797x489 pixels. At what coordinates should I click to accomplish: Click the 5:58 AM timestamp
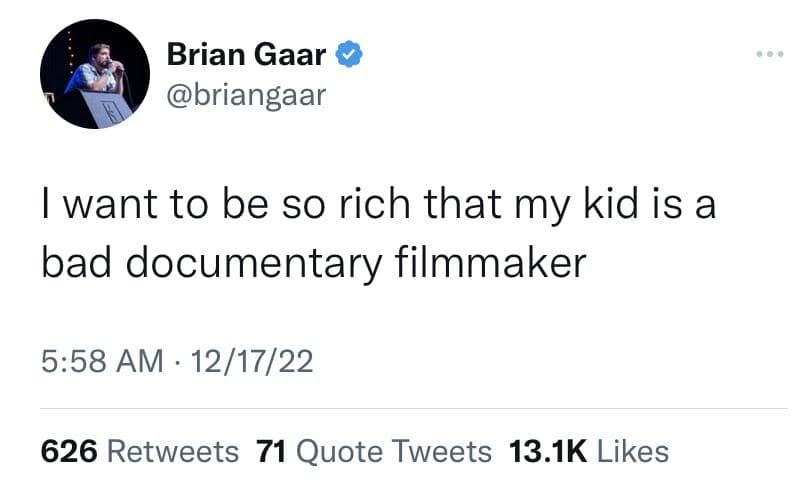pos(102,360)
